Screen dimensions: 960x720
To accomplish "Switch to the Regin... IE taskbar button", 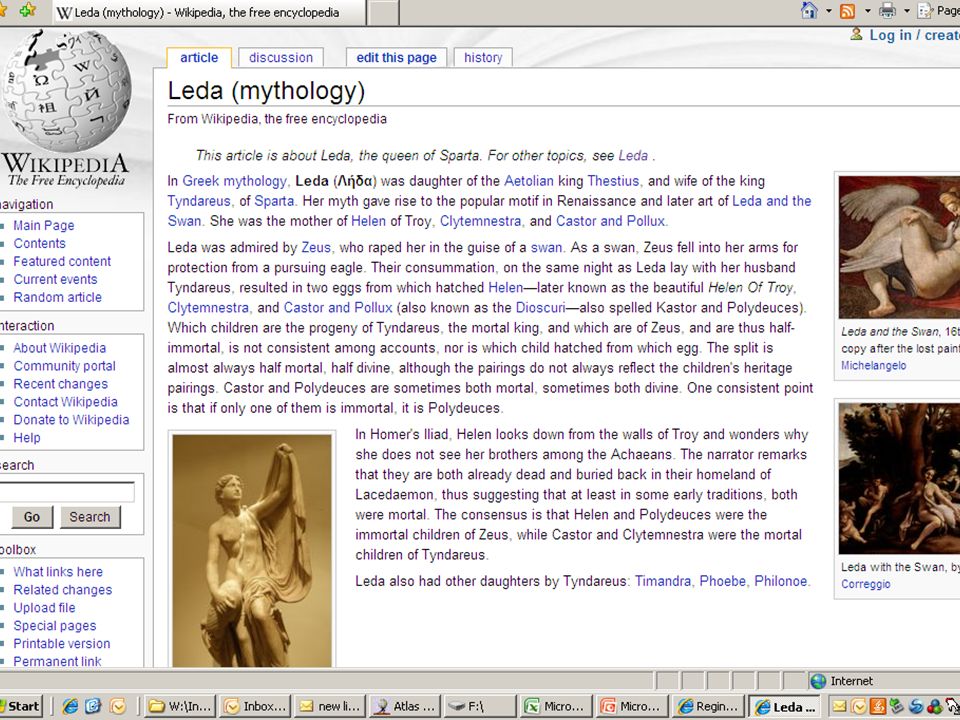I will 708,706.
